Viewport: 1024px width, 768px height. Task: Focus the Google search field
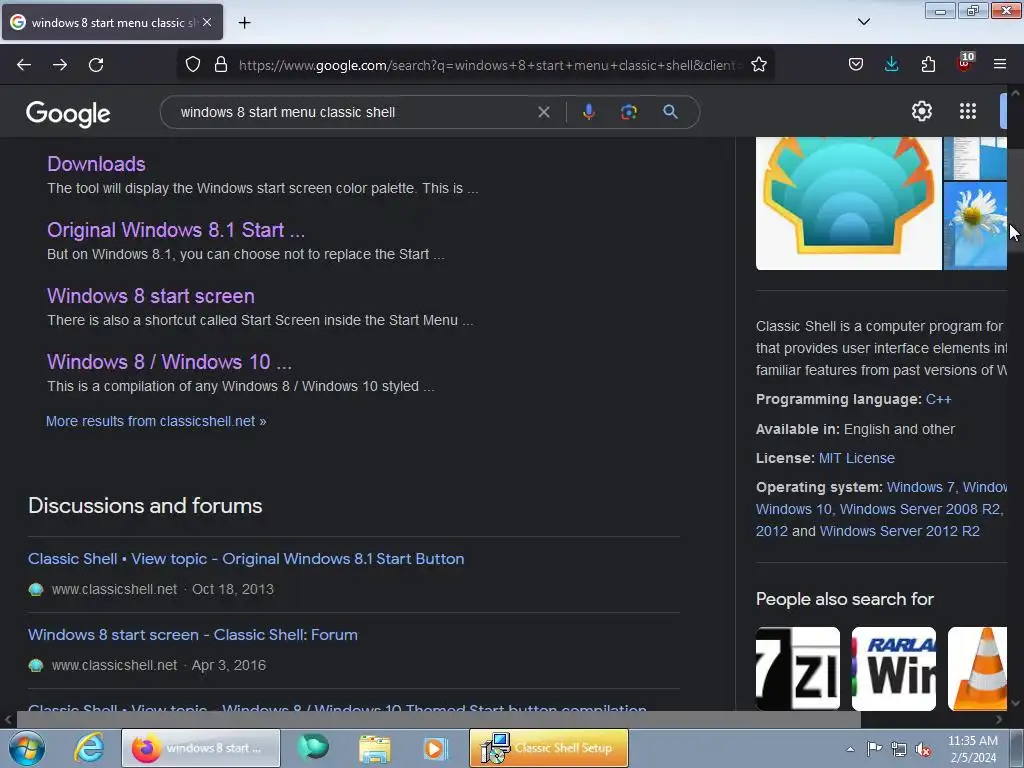pos(353,112)
